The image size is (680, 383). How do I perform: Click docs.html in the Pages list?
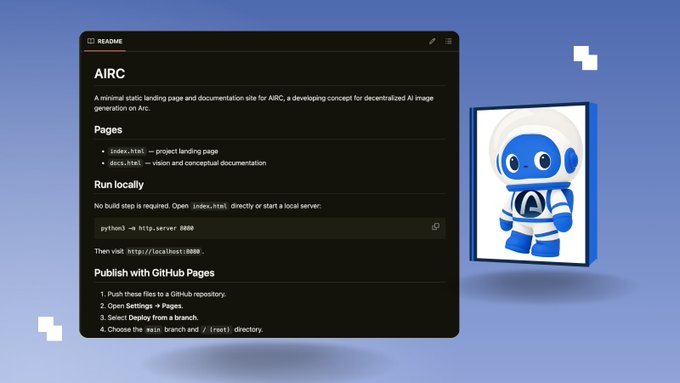coord(125,163)
